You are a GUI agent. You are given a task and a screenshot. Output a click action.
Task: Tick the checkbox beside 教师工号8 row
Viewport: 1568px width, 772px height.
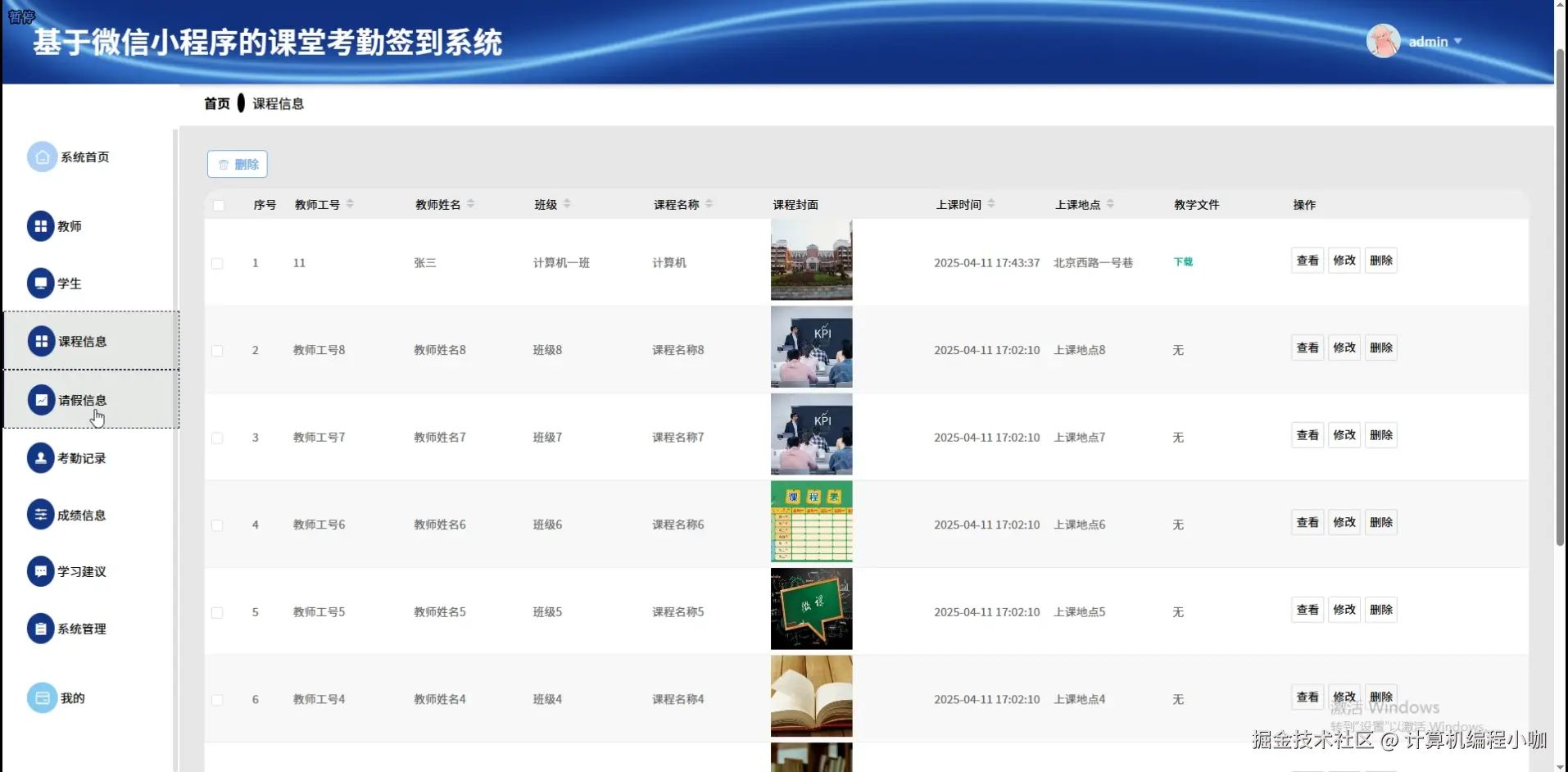tap(217, 350)
